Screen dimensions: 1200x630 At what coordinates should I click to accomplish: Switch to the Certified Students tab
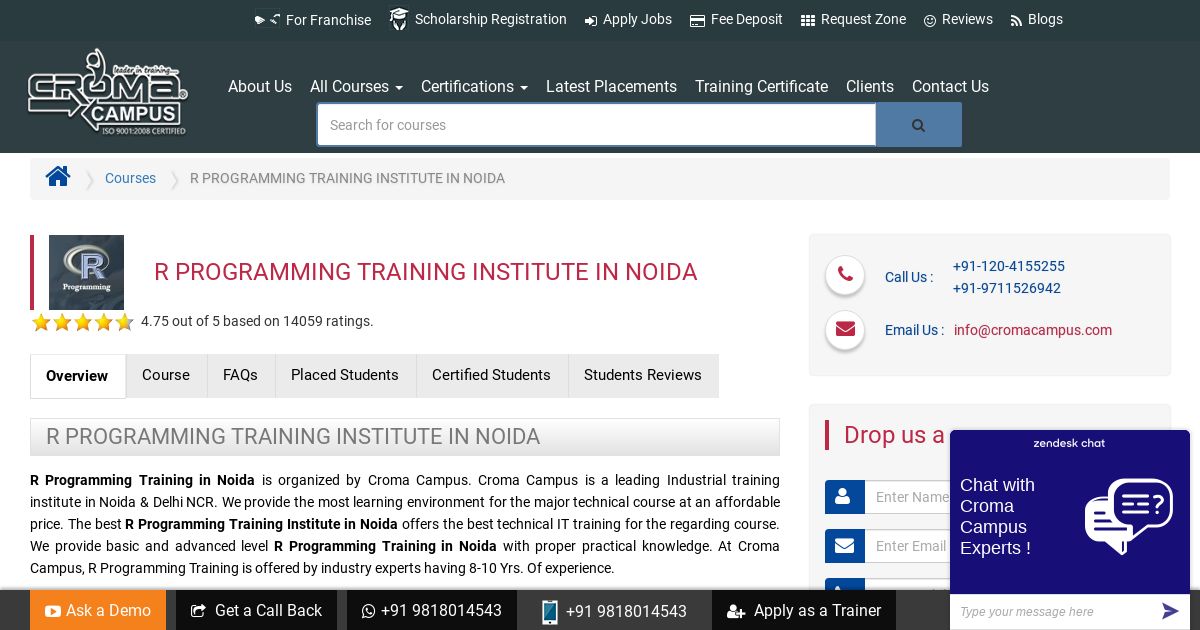(491, 375)
